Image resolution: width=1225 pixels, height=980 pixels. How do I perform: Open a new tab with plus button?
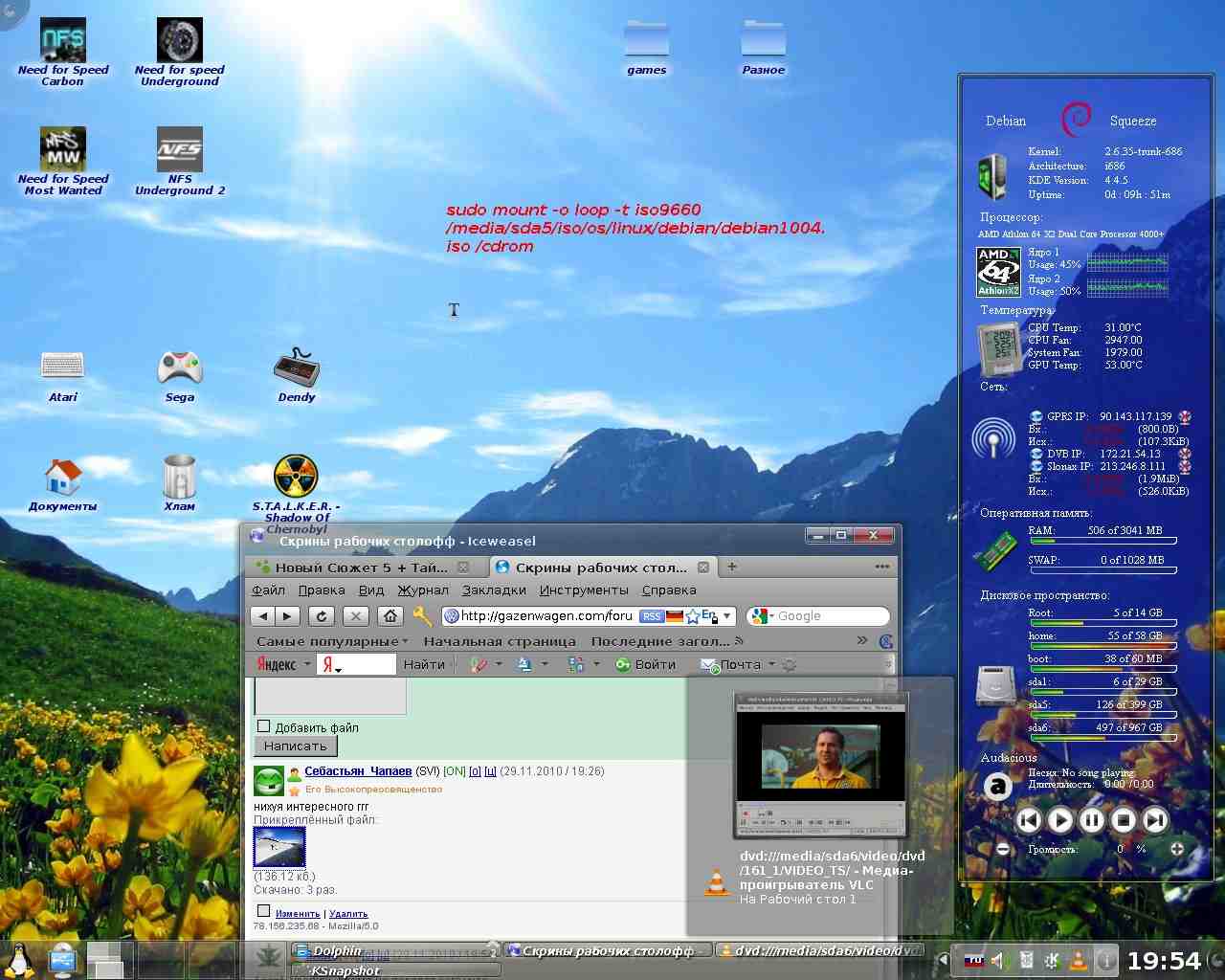(x=732, y=567)
